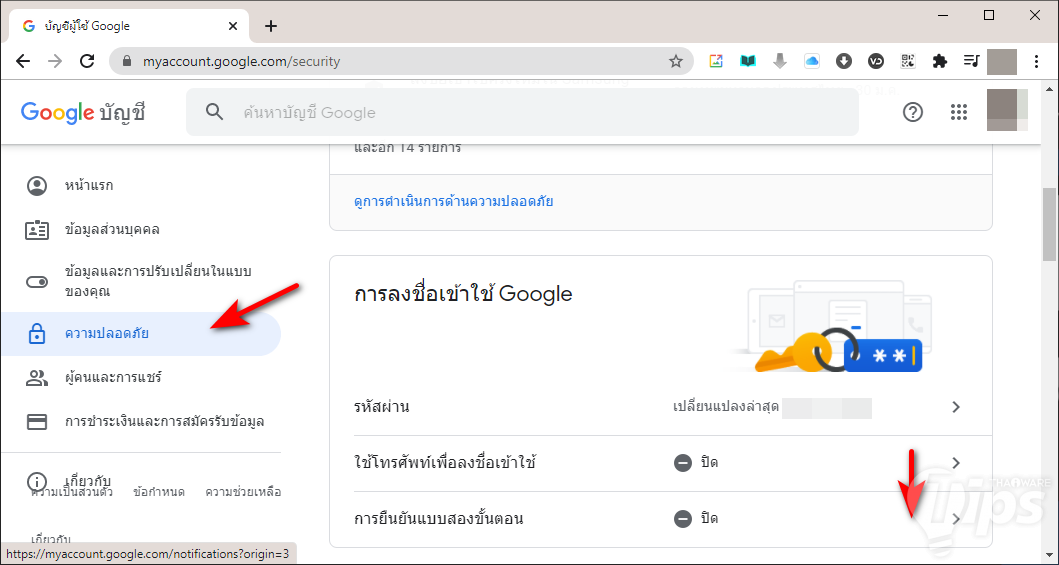Click the address bar URL
The width and height of the screenshot is (1059, 565).
(x=241, y=61)
